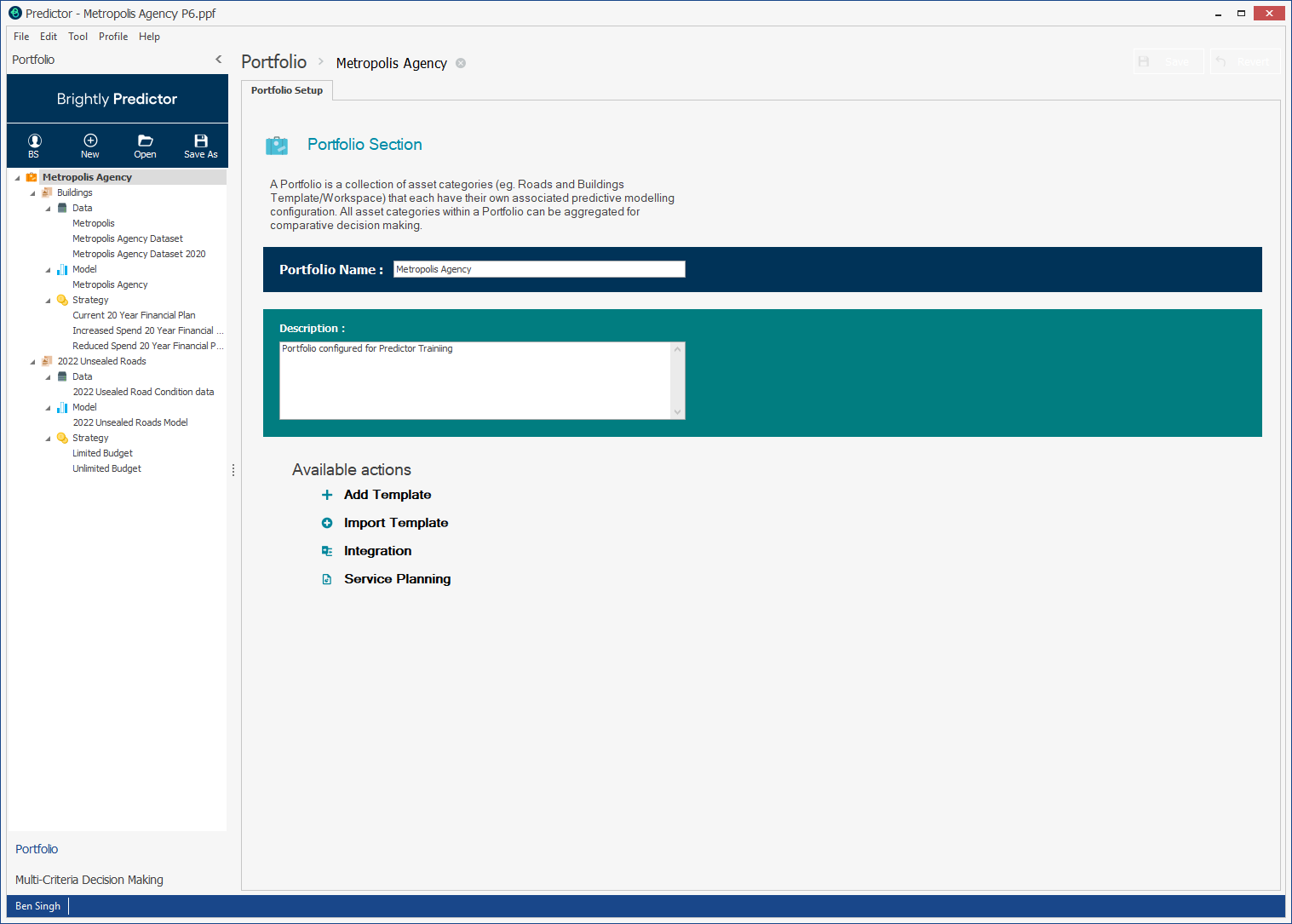Select Current 20 Year Financial Plan
The image size is (1292, 924).
coord(134,315)
